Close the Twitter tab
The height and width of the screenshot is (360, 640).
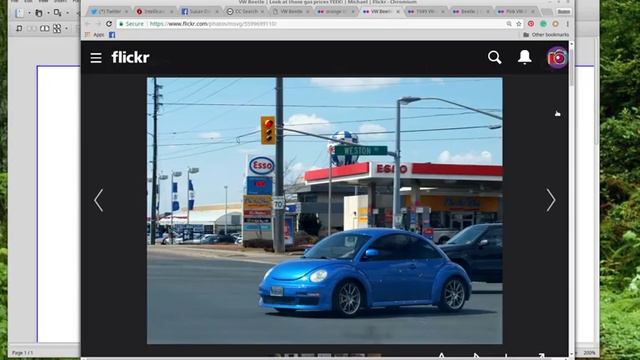[x=126, y=12]
